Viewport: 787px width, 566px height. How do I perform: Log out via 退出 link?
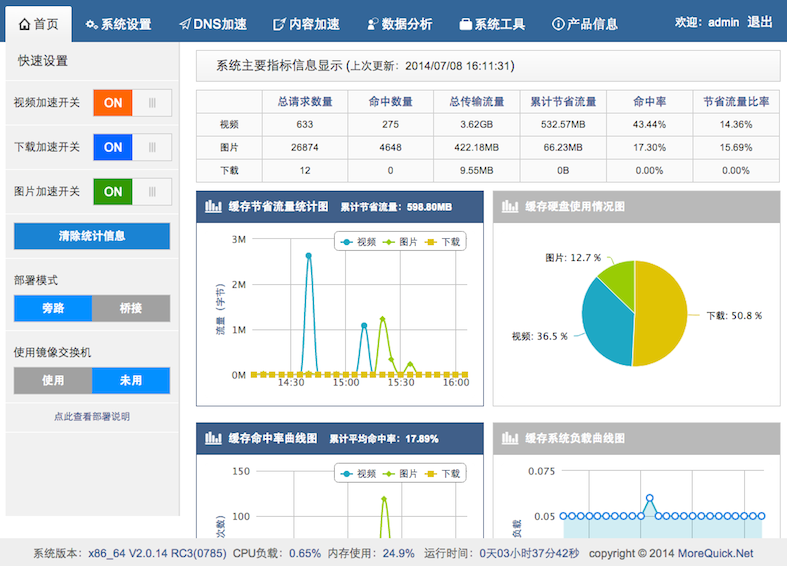(759, 23)
